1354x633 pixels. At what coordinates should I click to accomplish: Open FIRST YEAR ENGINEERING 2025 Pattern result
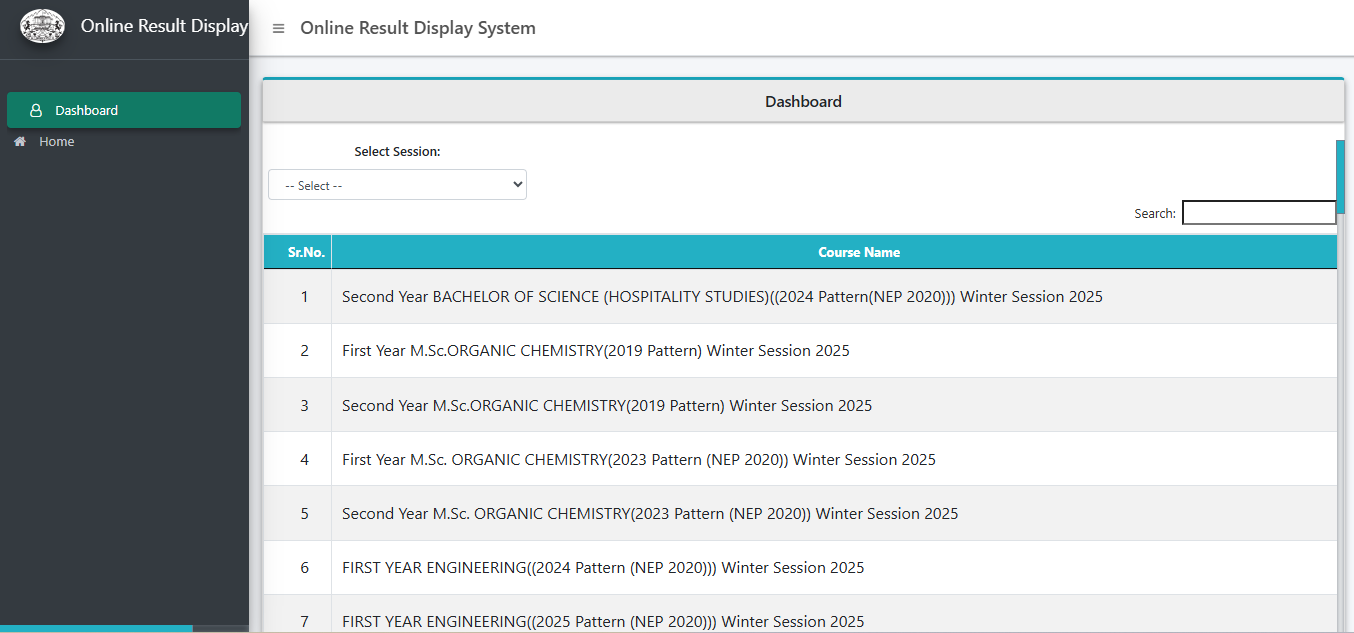point(603,621)
